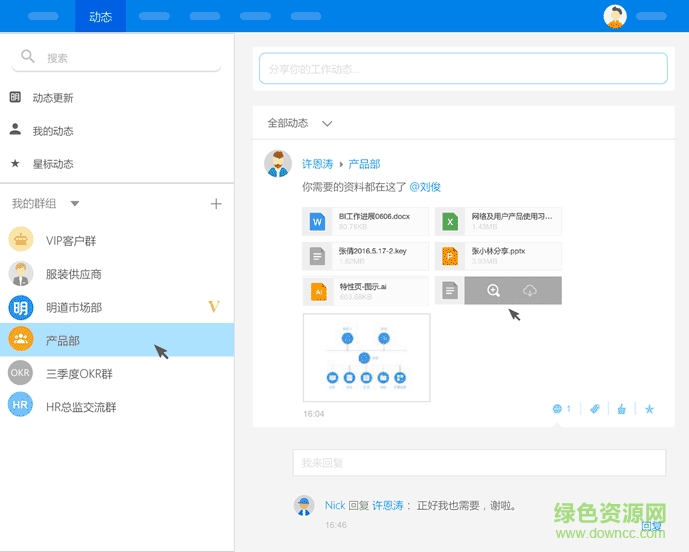Open the BI工作进展0606.docx file
689x552 pixels.
click(365, 221)
